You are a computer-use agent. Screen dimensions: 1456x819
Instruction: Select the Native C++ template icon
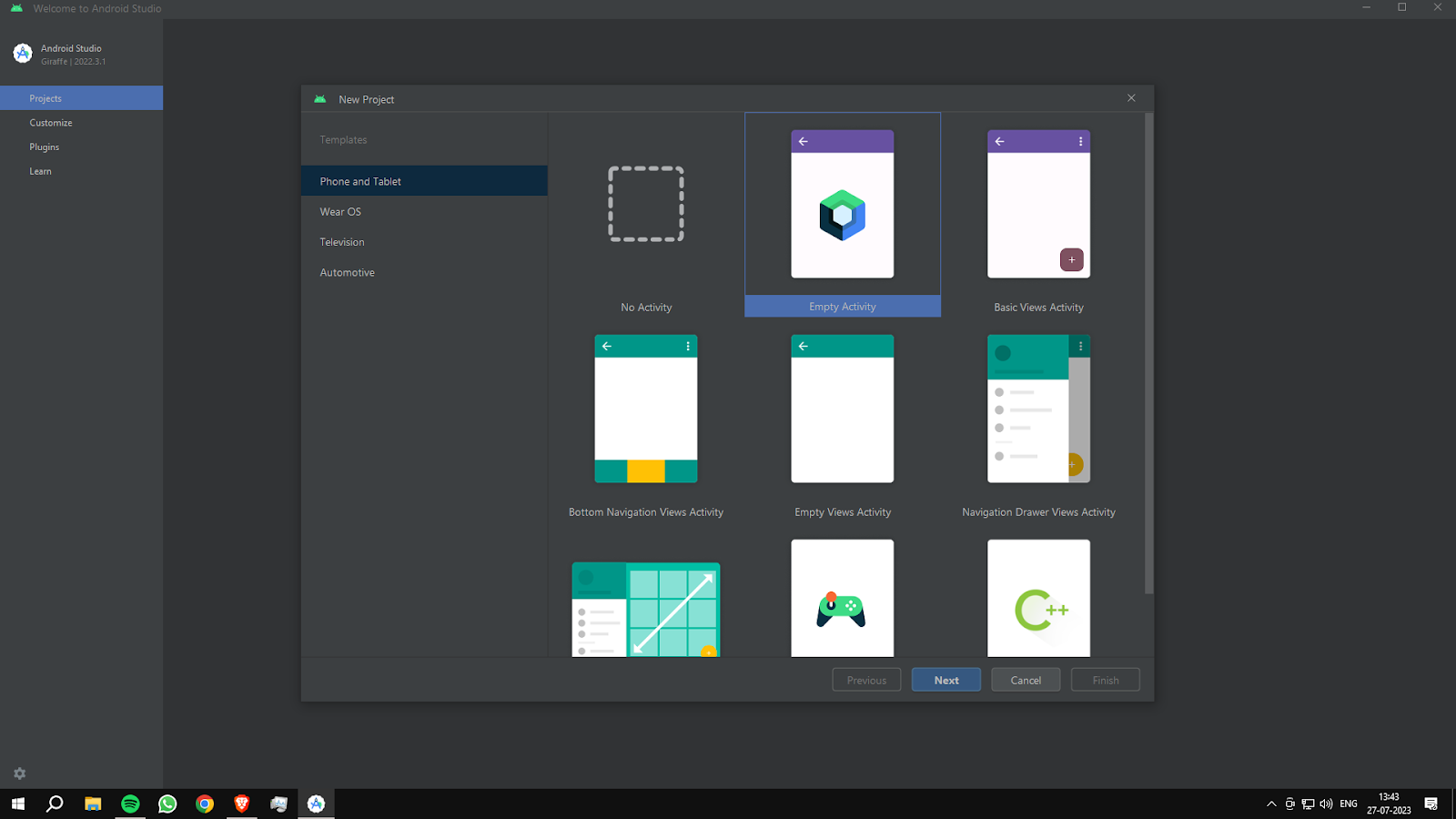coord(1038,601)
